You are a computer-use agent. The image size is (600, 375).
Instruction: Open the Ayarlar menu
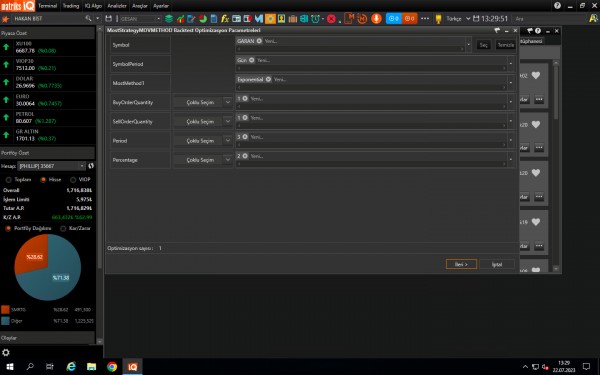point(161,6)
